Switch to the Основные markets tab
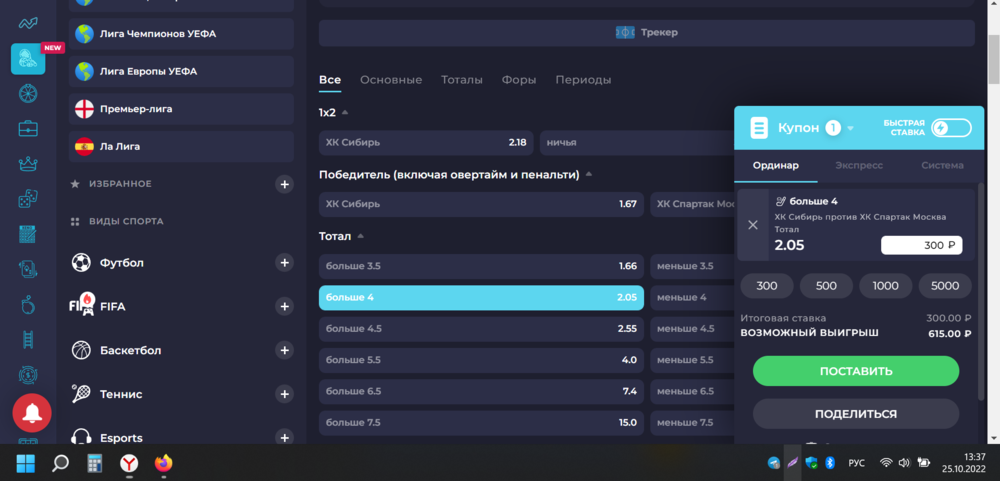This screenshot has width=1000, height=481. pyautogui.click(x=391, y=80)
